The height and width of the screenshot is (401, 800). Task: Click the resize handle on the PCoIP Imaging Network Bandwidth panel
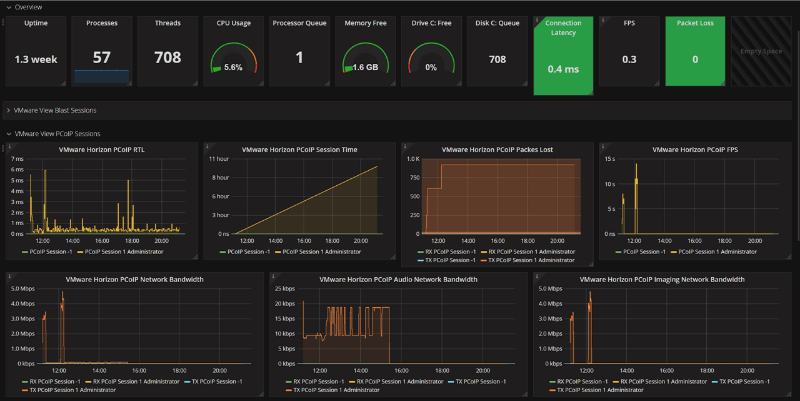(789, 394)
